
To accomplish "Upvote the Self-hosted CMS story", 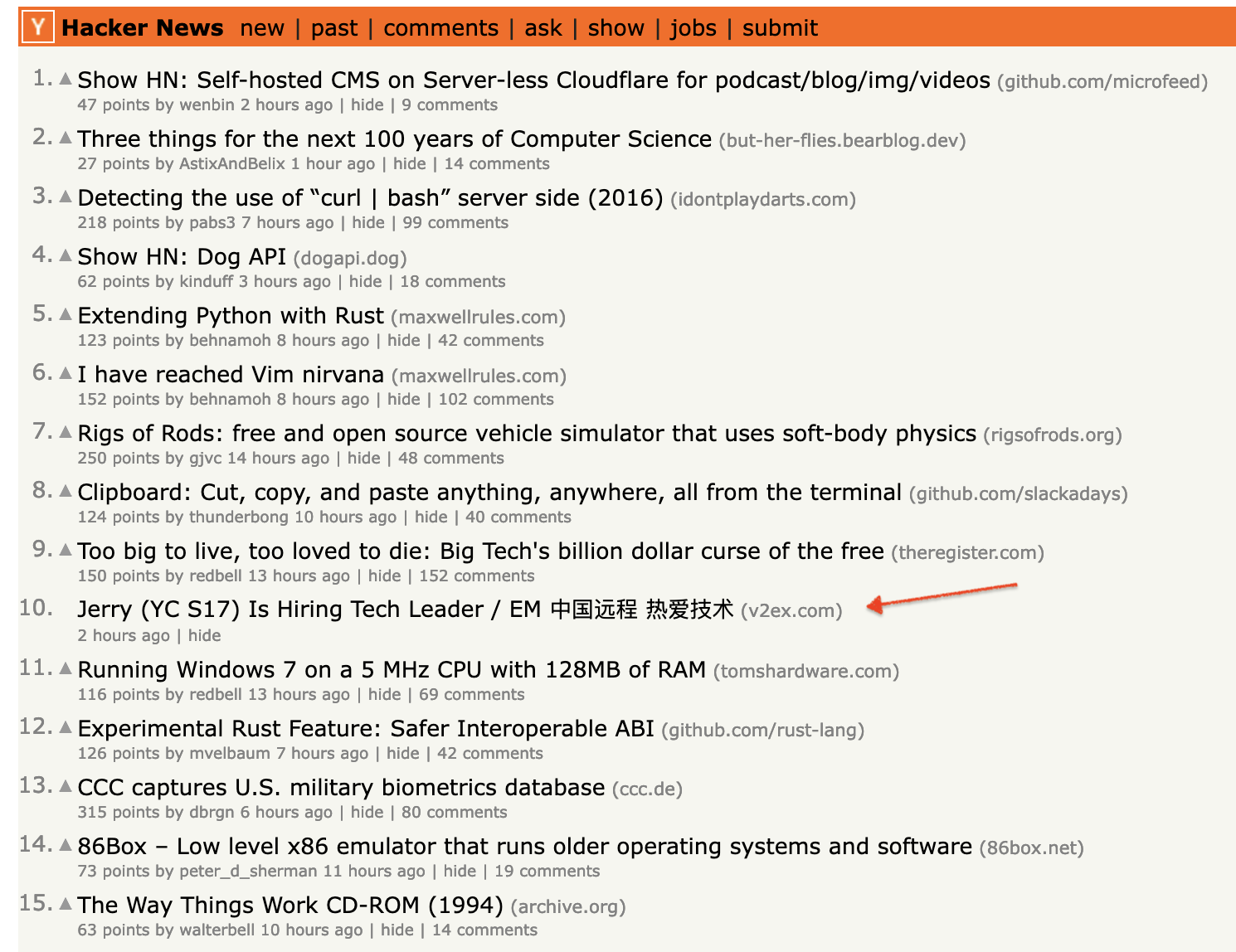I will [66, 78].
